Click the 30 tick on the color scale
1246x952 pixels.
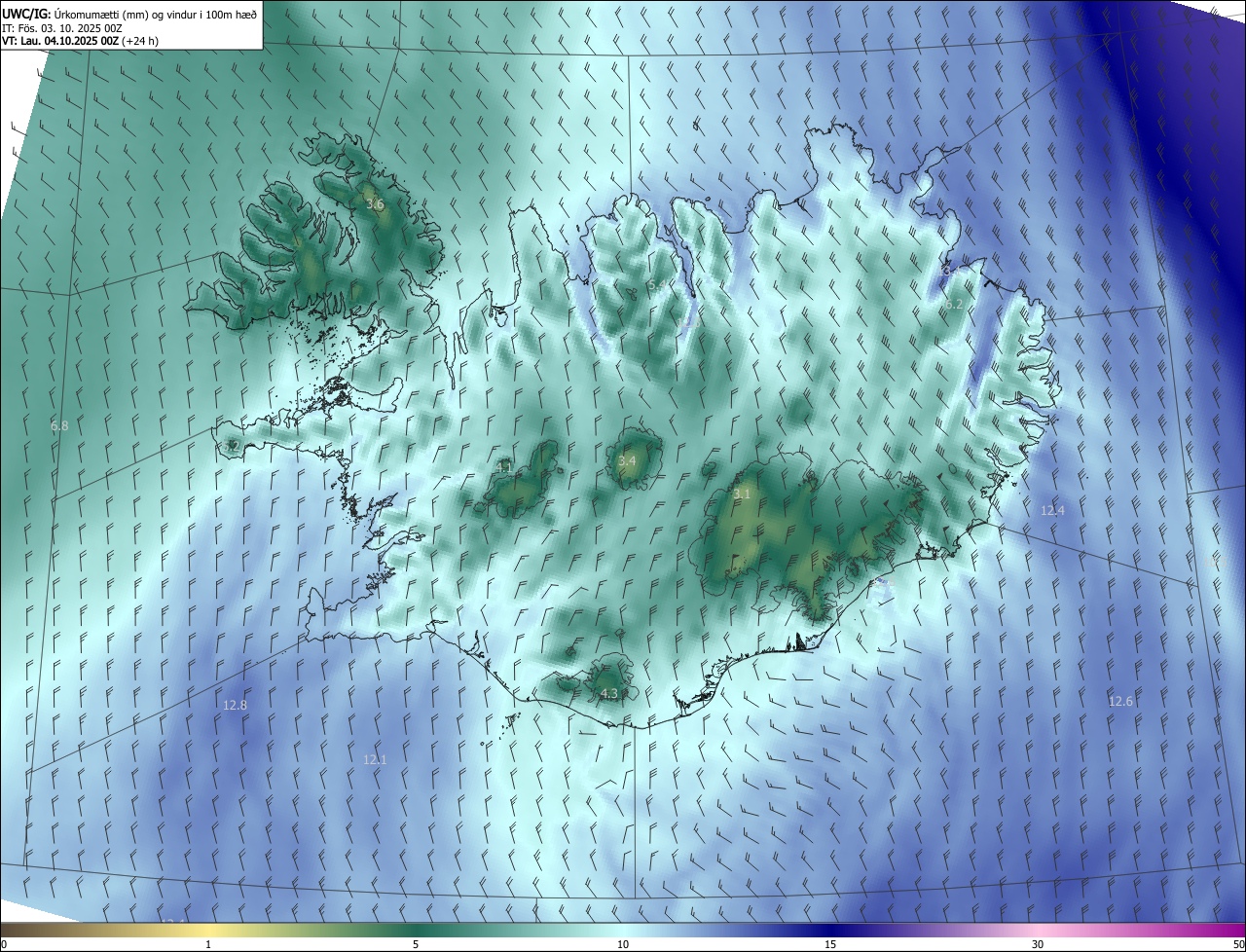[x=1038, y=945]
